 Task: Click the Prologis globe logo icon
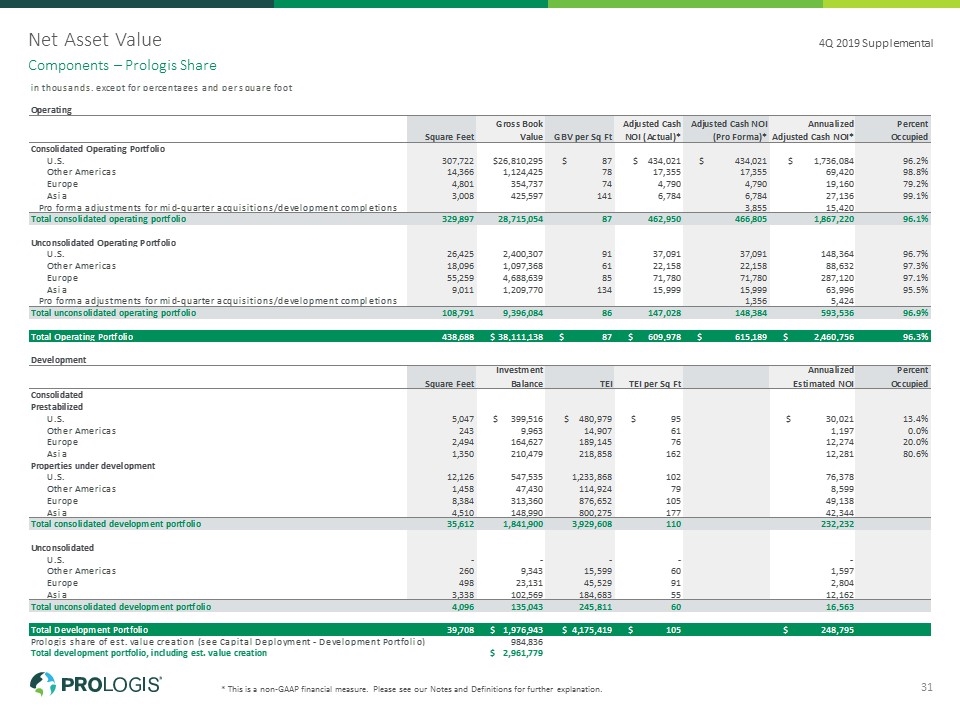click(43, 684)
